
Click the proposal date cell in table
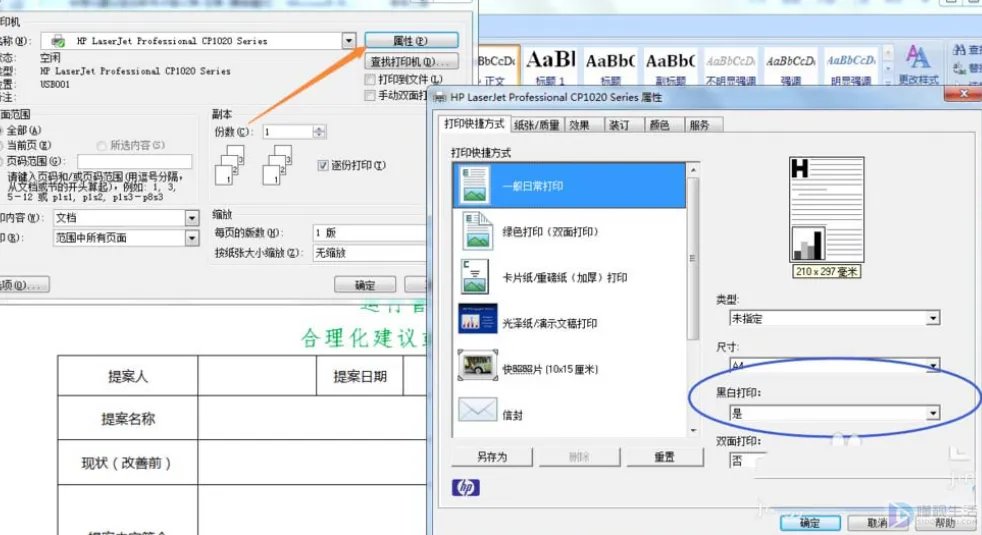coord(359,376)
